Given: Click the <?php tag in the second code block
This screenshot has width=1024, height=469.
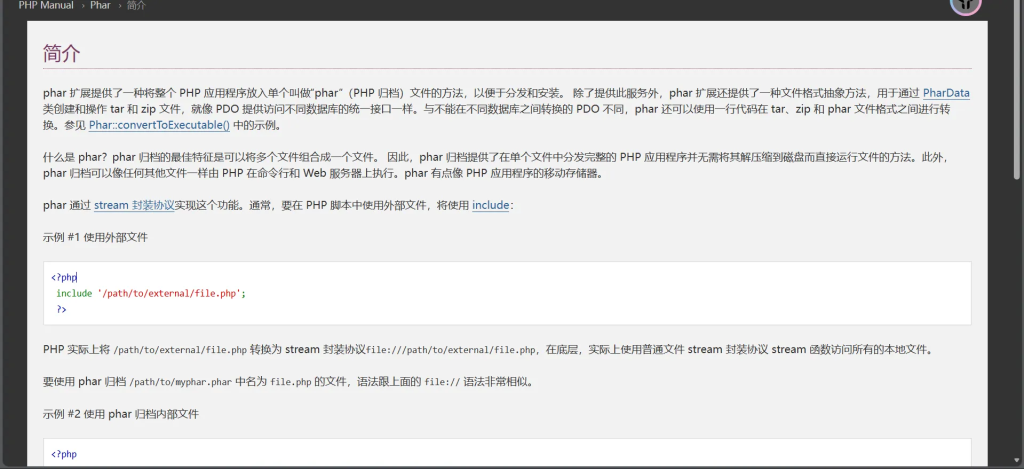Looking at the screenshot, I should click(x=64, y=454).
